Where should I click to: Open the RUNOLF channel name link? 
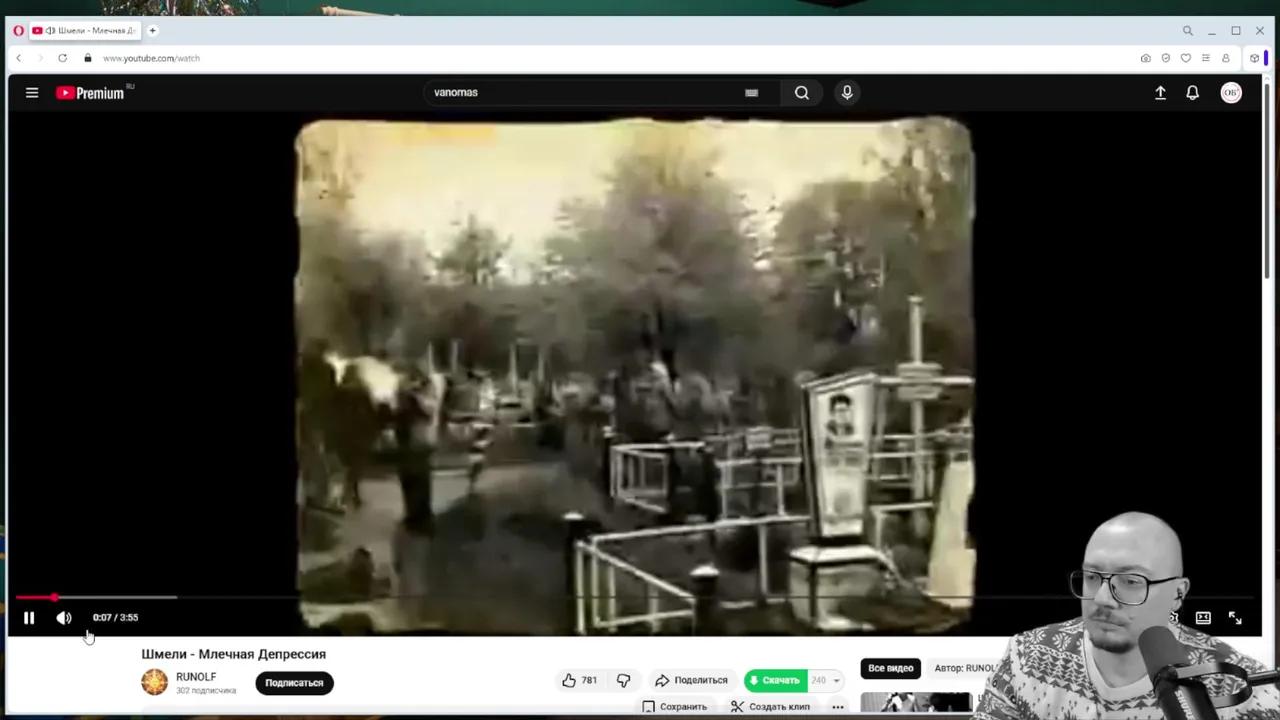coord(196,676)
